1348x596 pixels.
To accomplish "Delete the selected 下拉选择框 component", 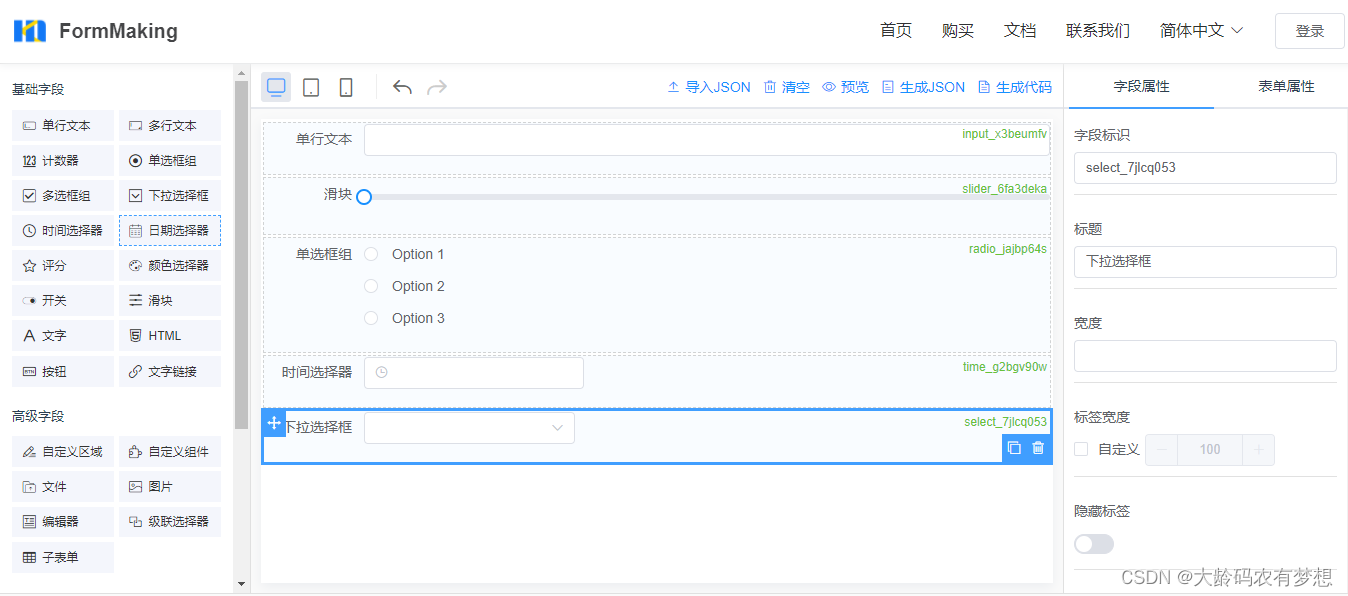I will click(x=1038, y=448).
